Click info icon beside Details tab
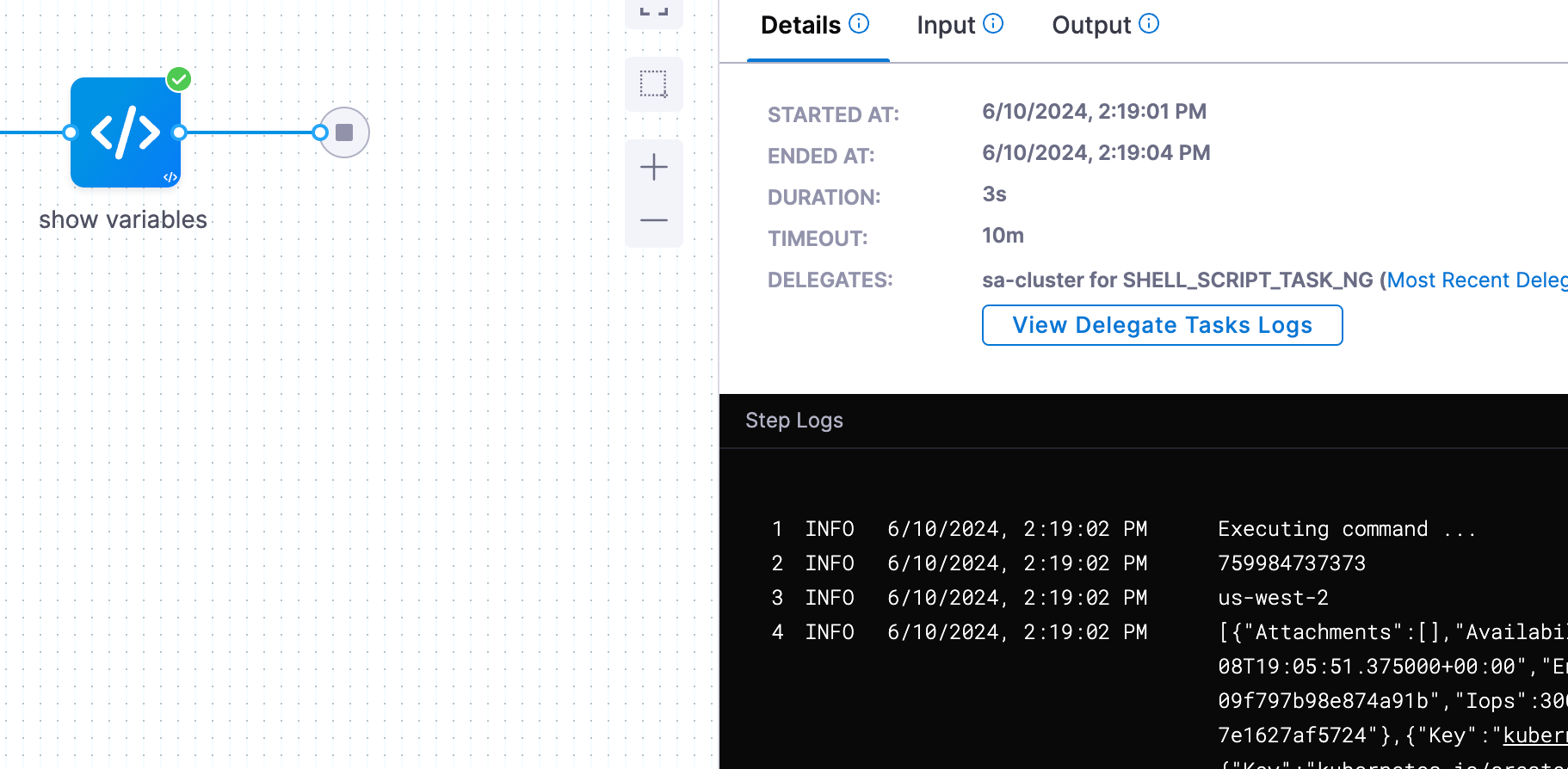Screen dimensions: 1568x769 [859, 23]
